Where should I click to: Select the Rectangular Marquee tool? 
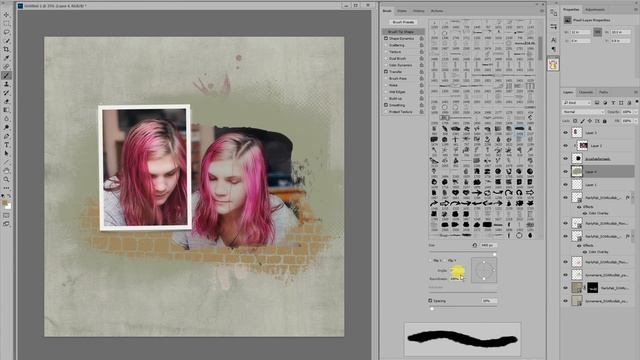(x=6, y=24)
